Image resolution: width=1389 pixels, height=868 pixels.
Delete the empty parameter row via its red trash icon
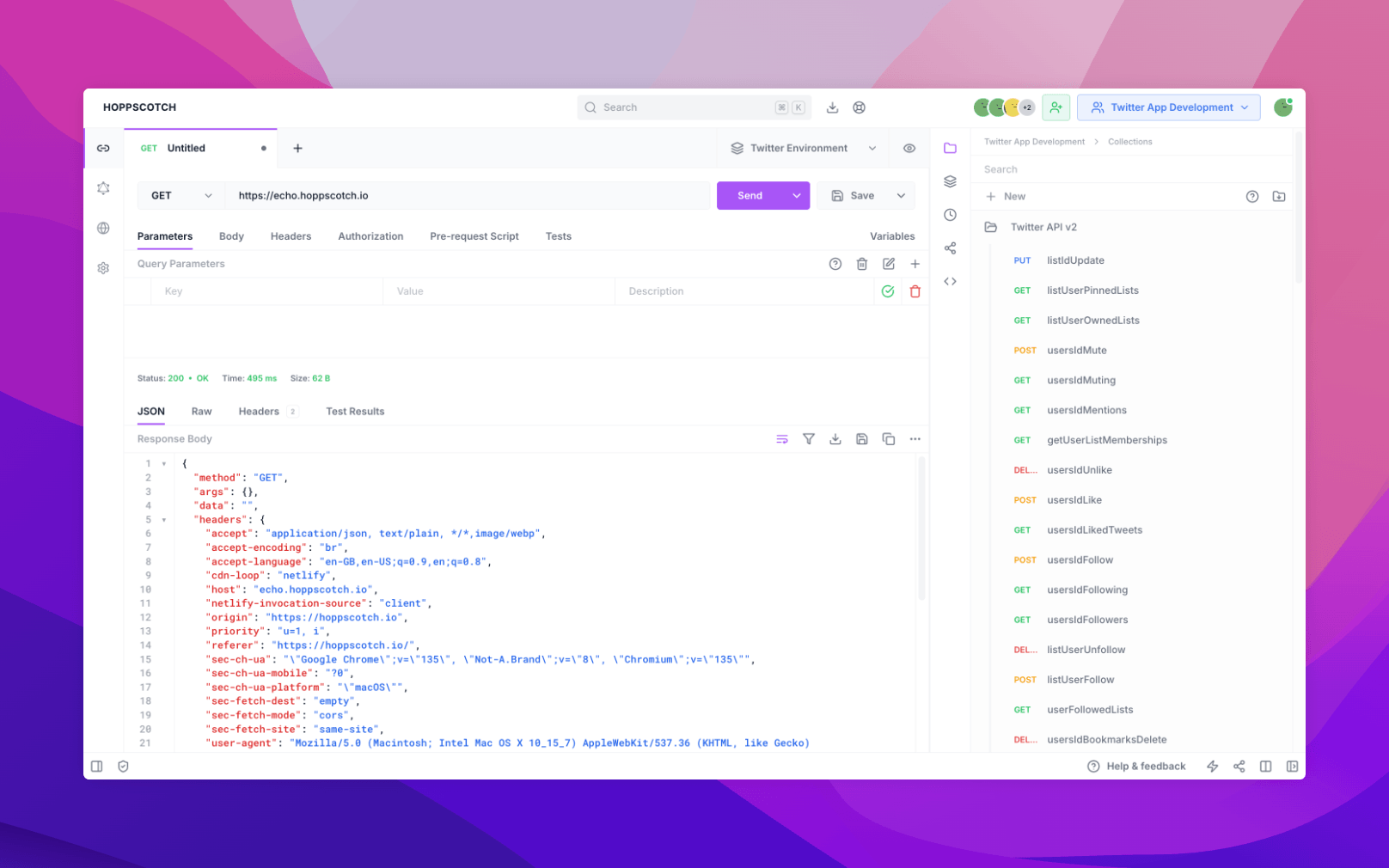[915, 291]
